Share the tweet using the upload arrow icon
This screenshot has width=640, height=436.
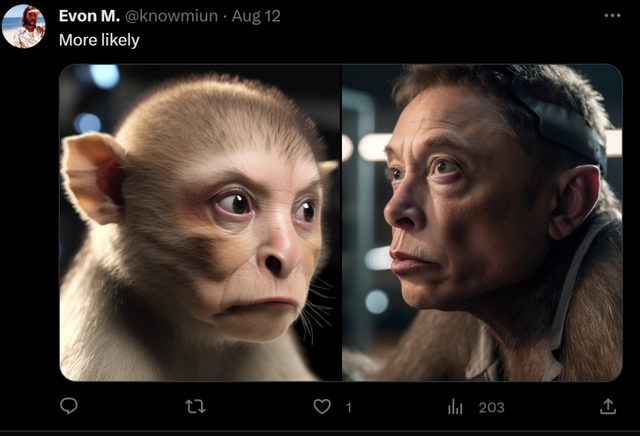click(x=608, y=406)
